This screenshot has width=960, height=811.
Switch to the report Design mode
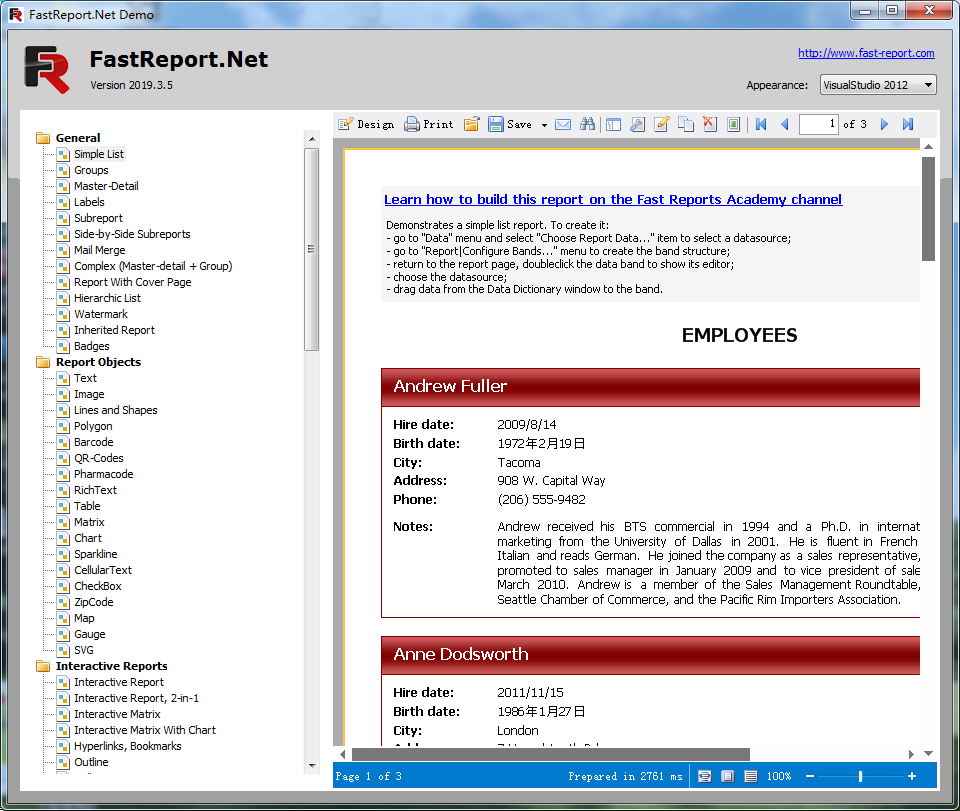[366, 124]
